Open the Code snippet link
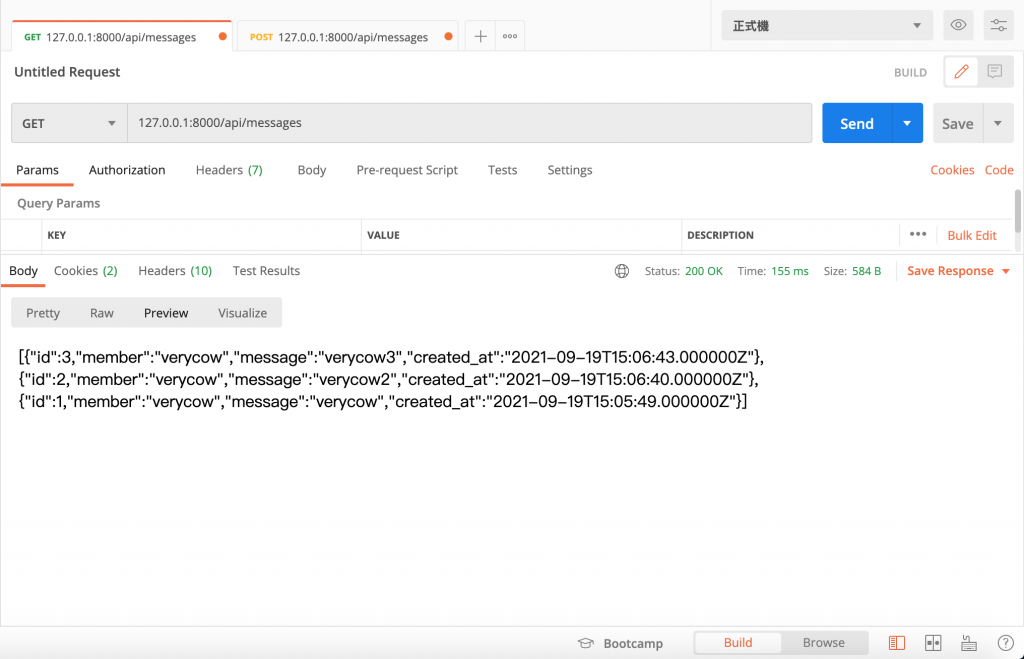 point(999,170)
